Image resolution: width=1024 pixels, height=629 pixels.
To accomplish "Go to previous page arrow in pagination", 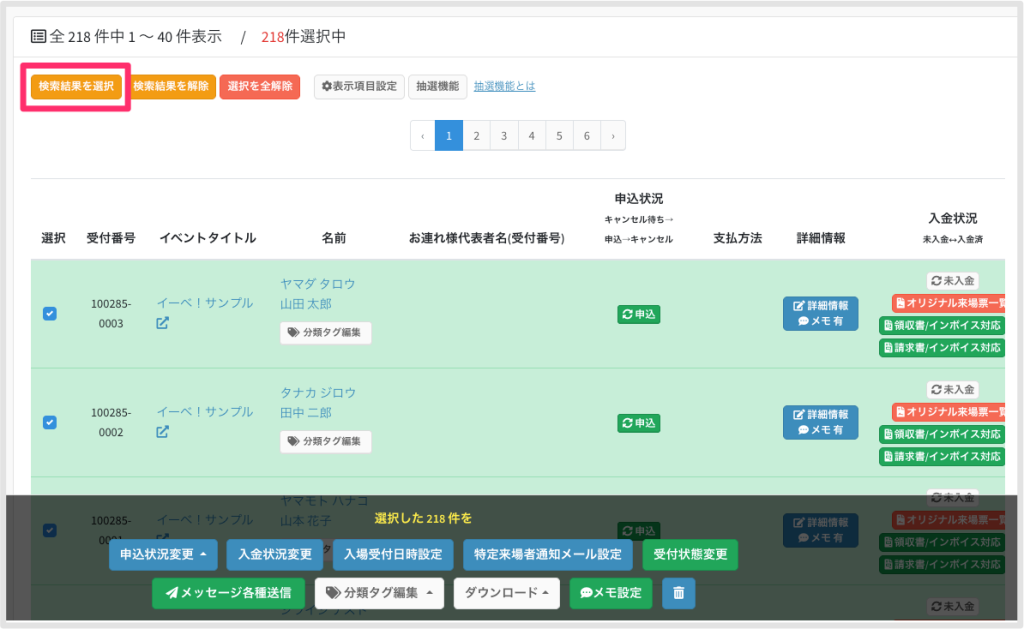I will click(x=423, y=136).
